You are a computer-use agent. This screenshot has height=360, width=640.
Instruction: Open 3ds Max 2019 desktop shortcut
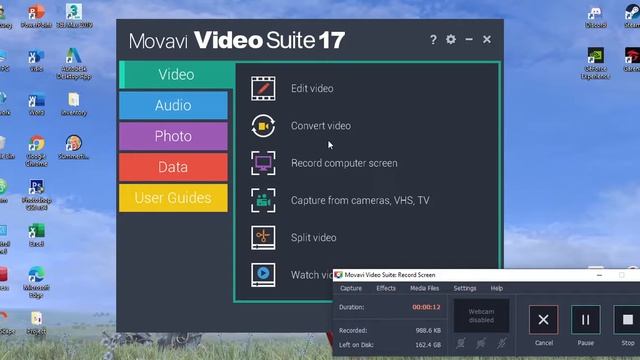tap(74, 16)
